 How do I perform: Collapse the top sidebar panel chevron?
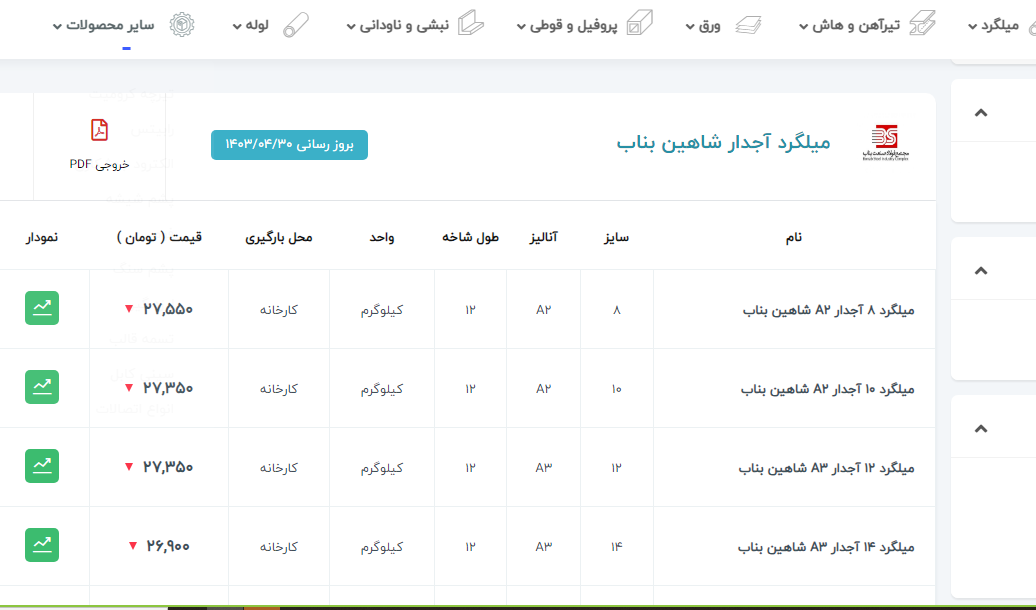tap(981, 112)
